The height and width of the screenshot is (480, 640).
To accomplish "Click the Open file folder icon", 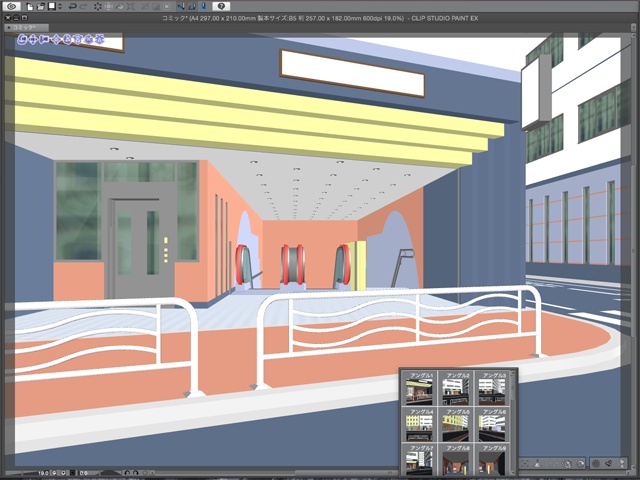I will coord(39,6).
